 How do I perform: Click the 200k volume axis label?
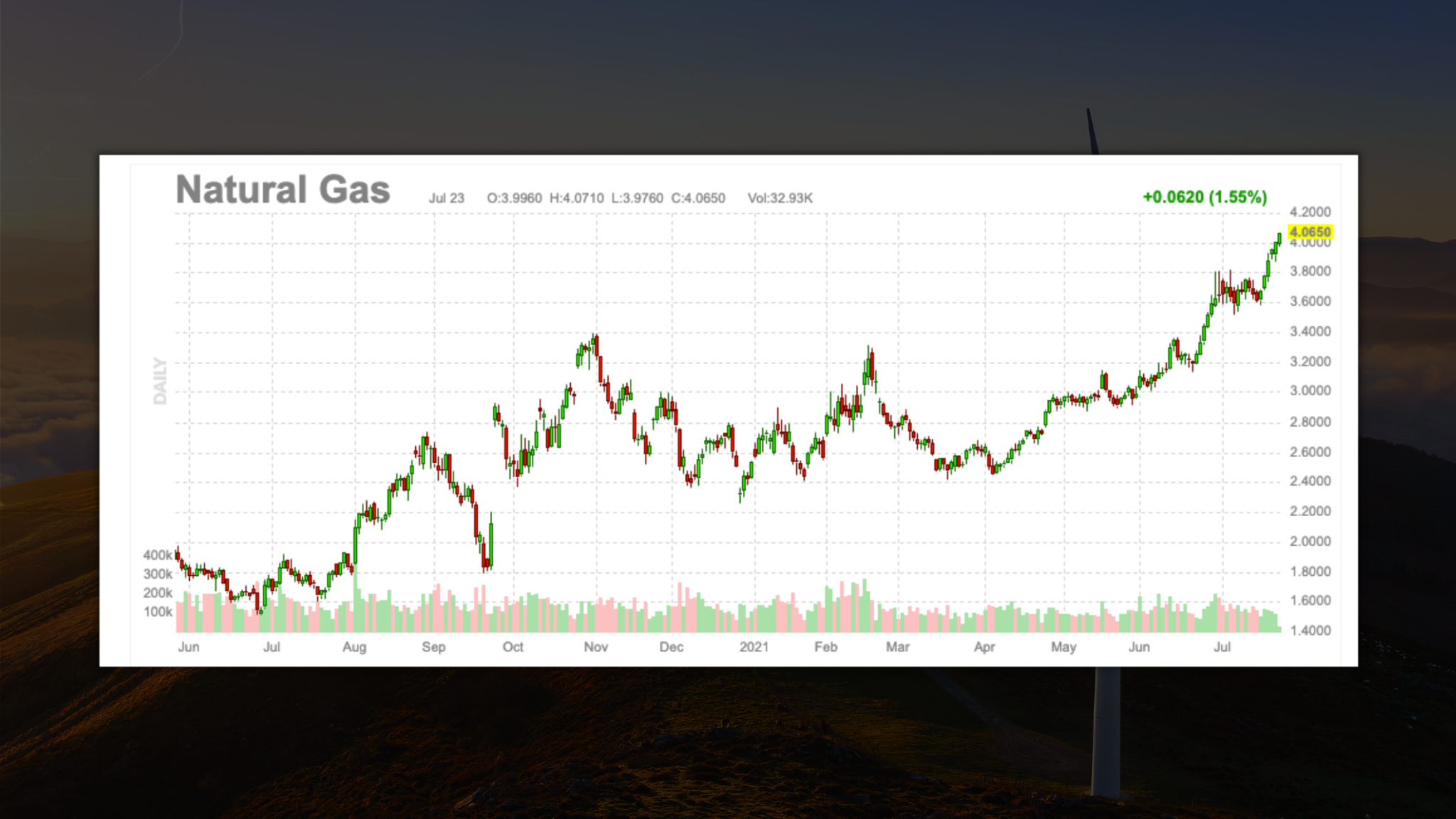tap(158, 593)
